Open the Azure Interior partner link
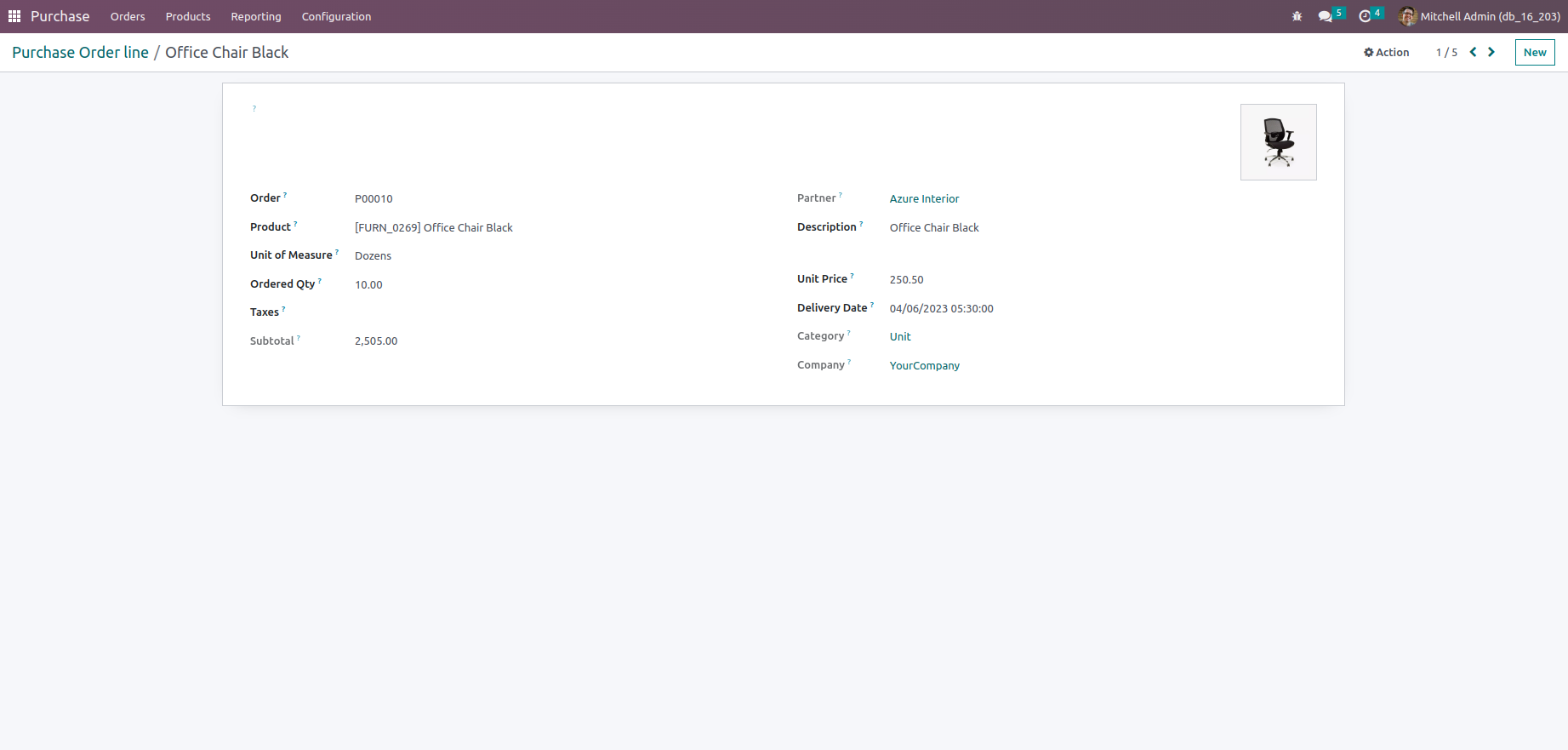 924,198
